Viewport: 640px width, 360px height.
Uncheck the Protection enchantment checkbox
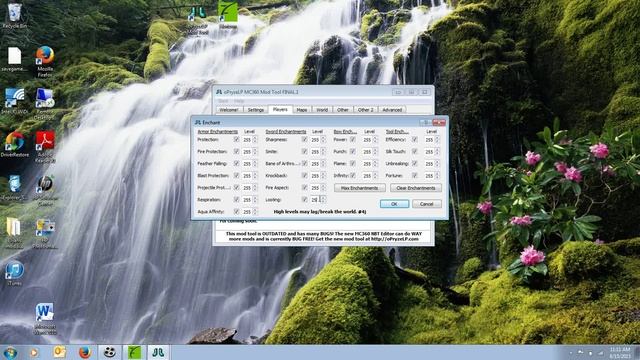(x=236, y=140)
